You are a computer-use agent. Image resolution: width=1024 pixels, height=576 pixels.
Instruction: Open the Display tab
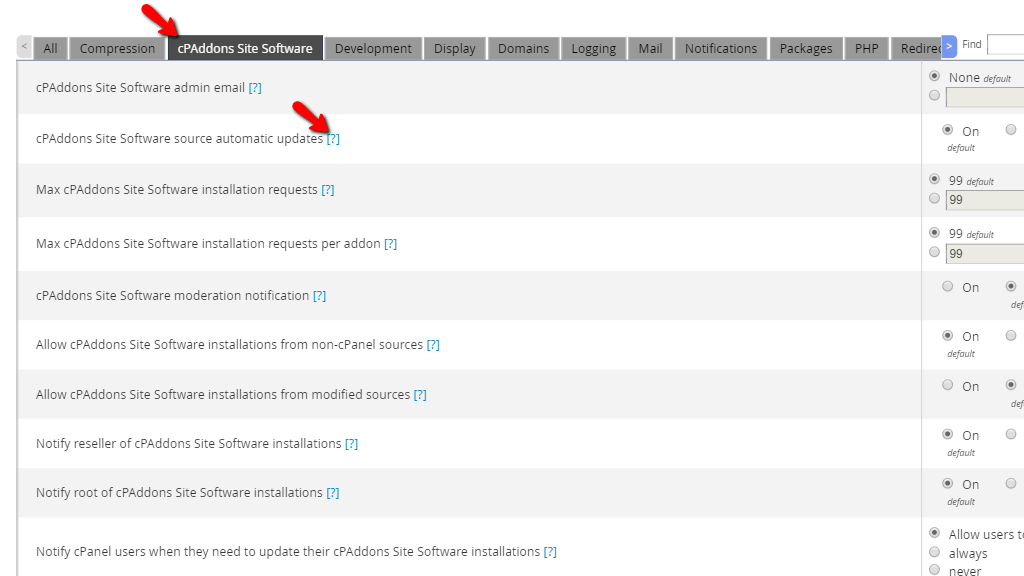click(x=455, y=48)
